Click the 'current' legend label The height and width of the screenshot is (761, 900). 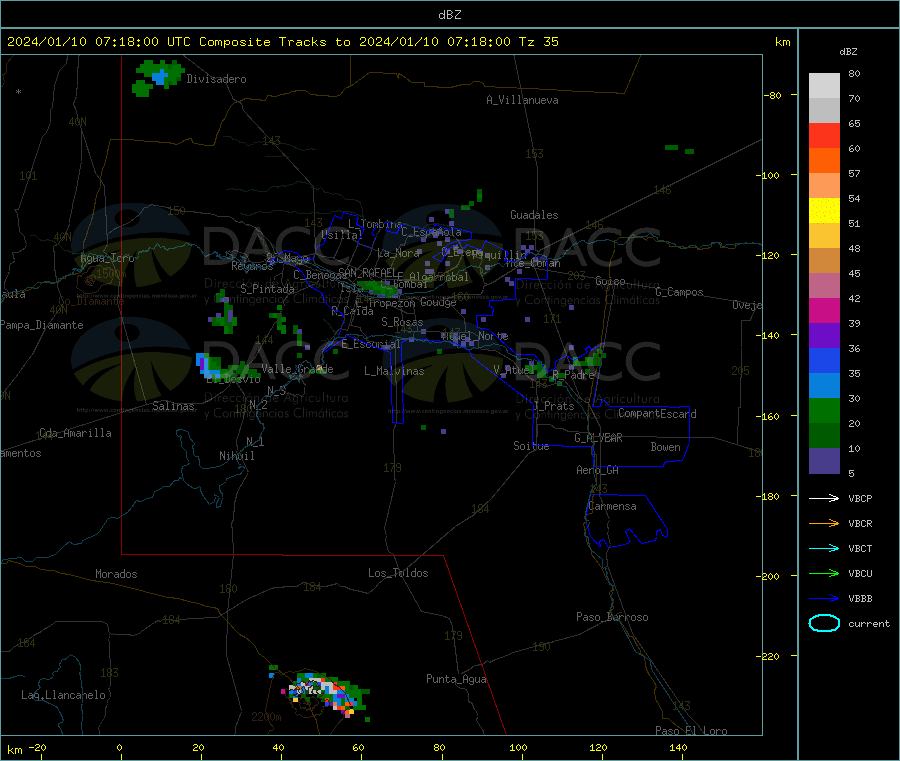click(868, 624)
